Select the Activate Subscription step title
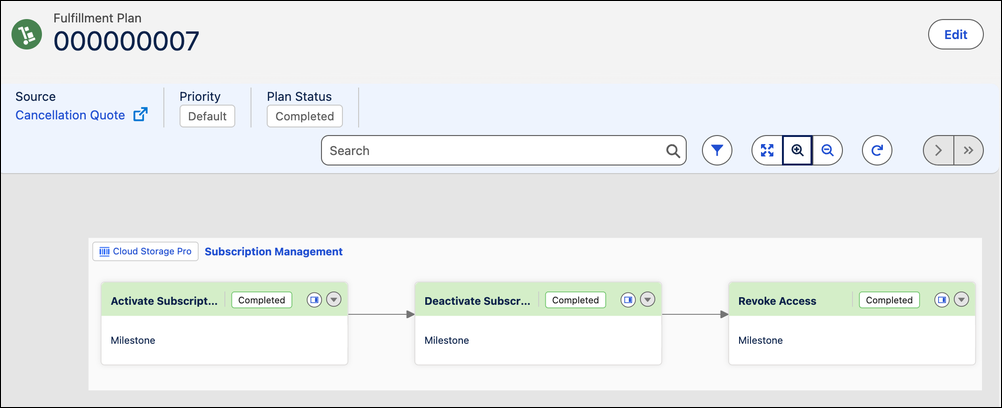 (164, 301)
